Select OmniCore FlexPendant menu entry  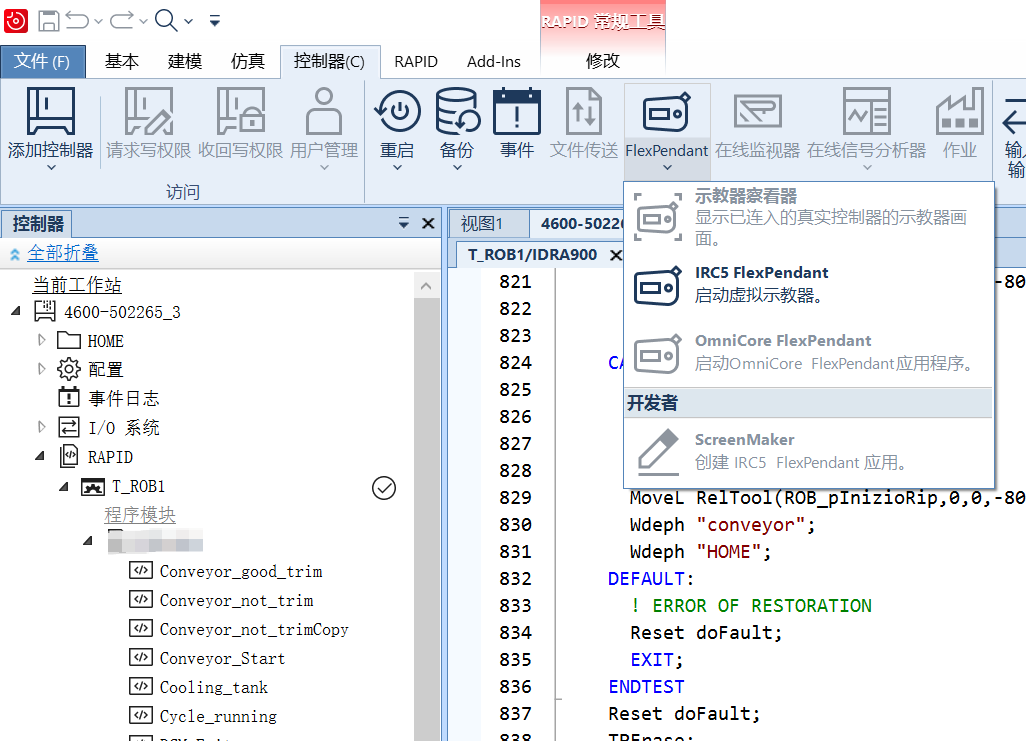click(x=809, y=353)
